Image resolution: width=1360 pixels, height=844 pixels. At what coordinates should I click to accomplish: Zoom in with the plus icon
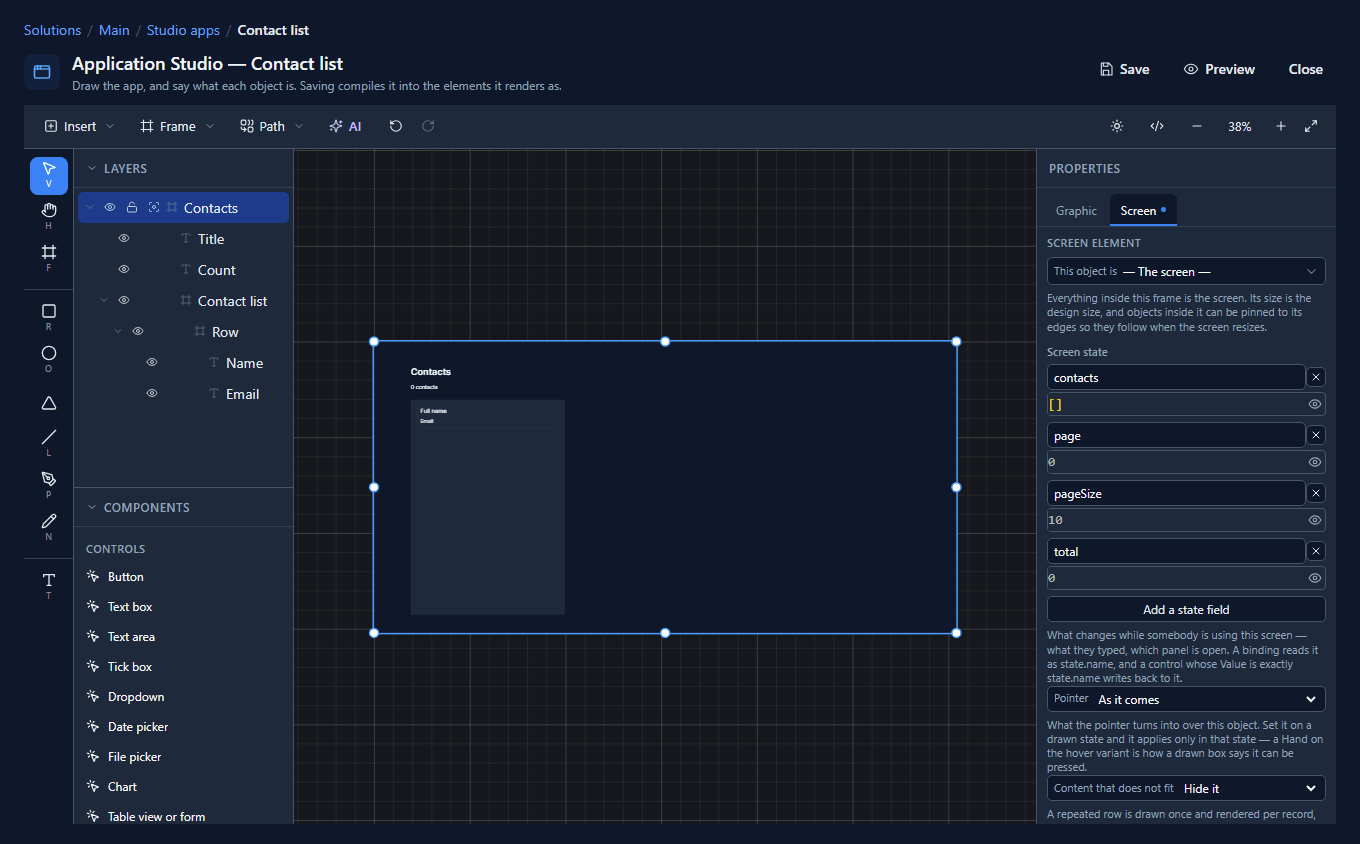coord(1281,126)
